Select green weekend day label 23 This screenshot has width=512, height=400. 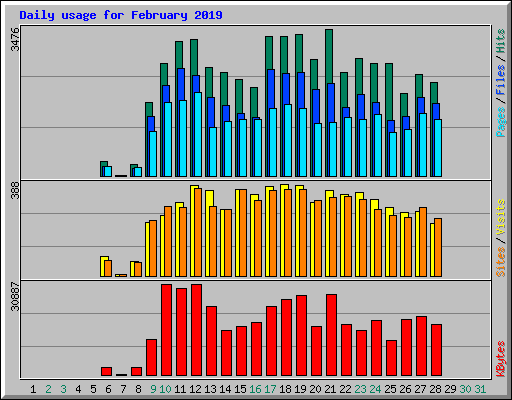360,389
